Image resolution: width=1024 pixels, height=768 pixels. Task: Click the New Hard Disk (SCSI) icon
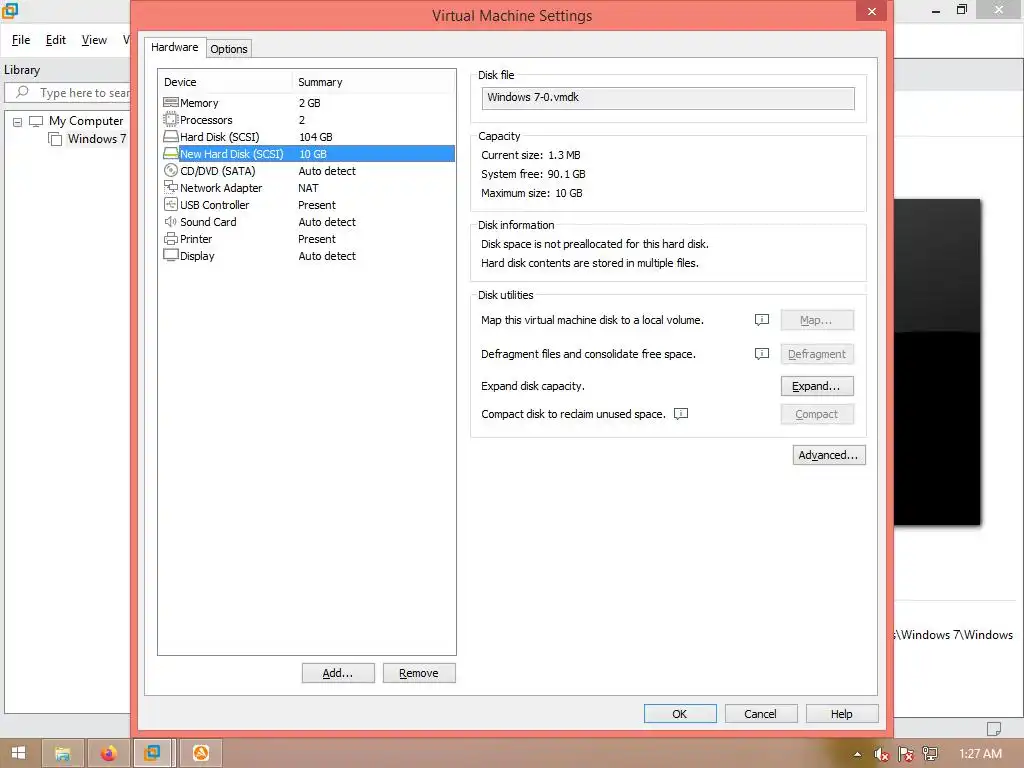pyautogui.click(x=170, y=153)
